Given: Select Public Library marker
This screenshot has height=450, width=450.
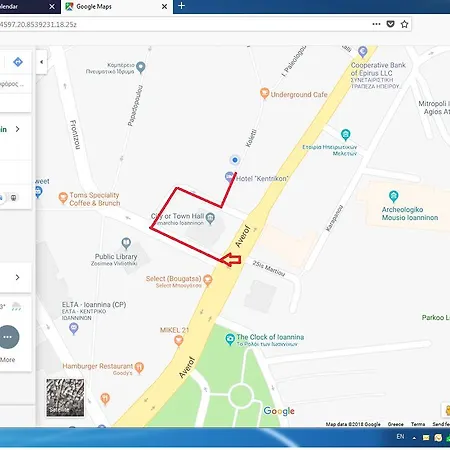Looking at the screenshot, I should coord(126,243).
